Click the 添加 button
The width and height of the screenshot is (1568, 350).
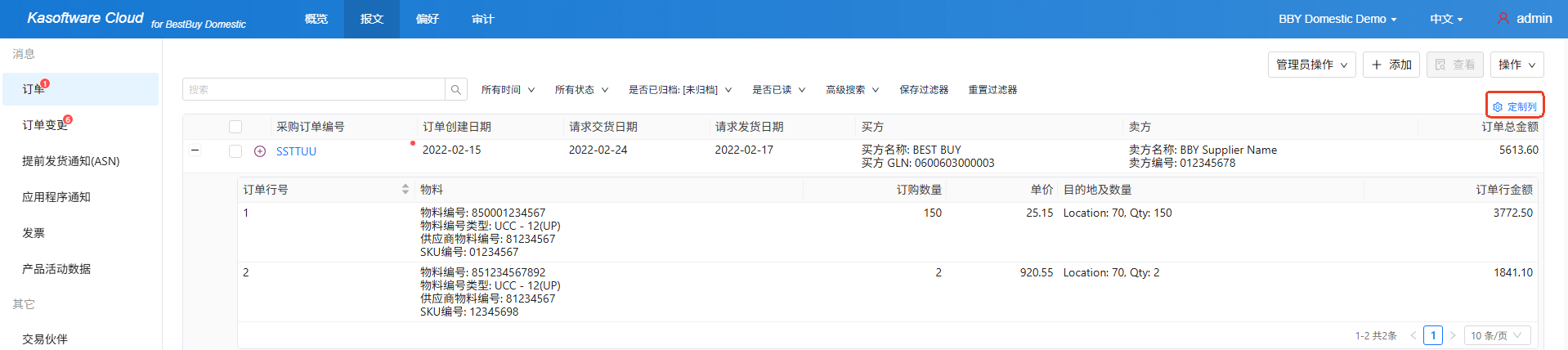[x=1391, y=65]
